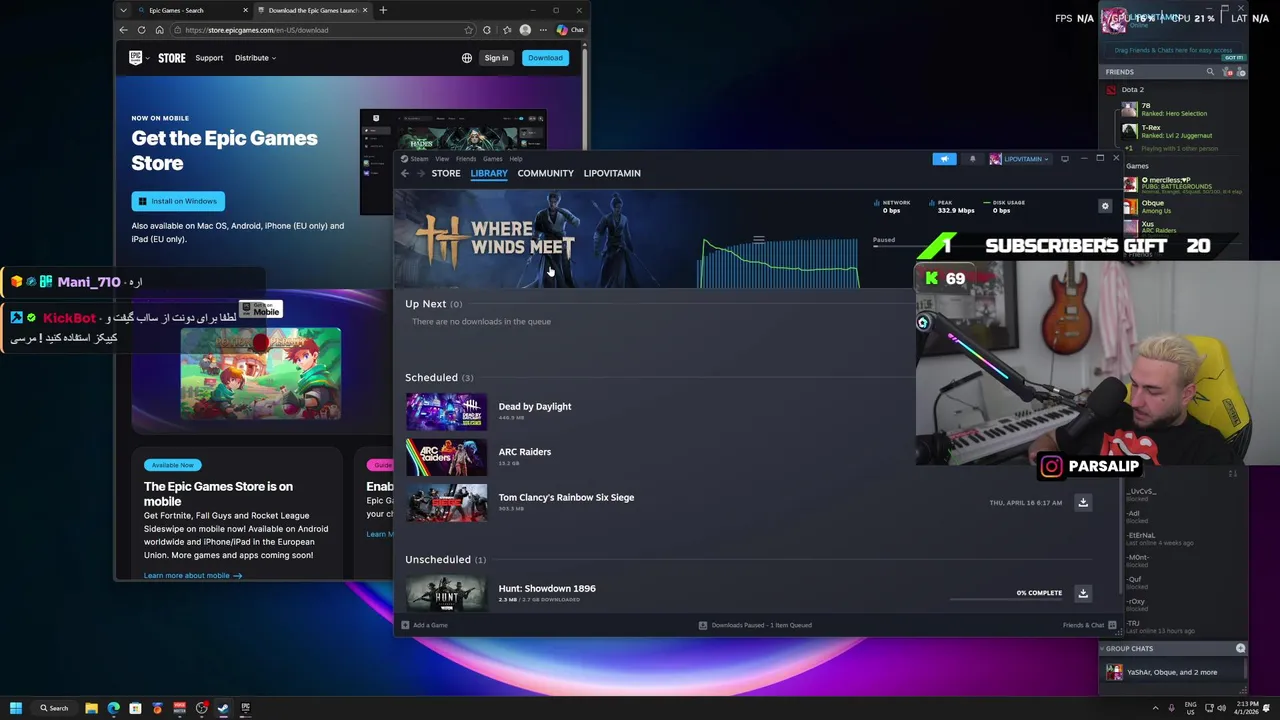1280x720 pixels.
Task: Open the Help menu in Steam
Action: coord(516,159)
